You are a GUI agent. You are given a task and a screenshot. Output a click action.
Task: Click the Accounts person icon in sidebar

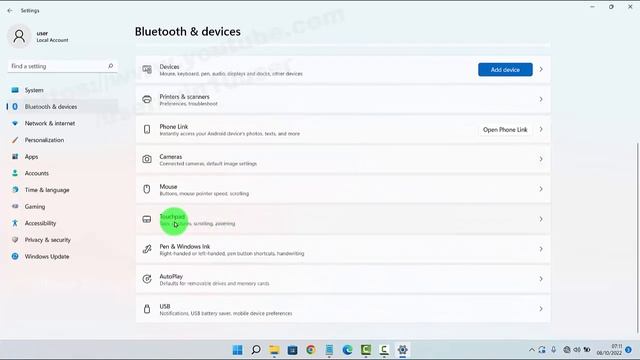click(x=15, y=173)
